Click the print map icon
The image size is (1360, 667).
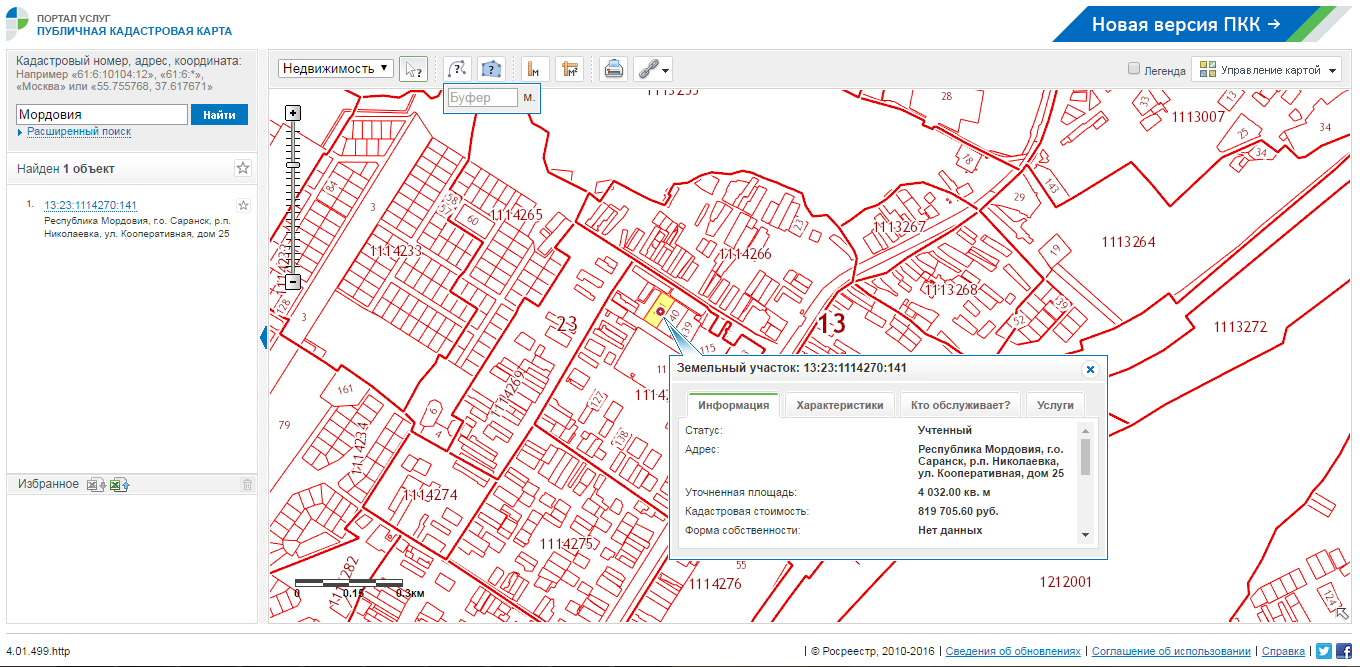(x=614, y=69)
